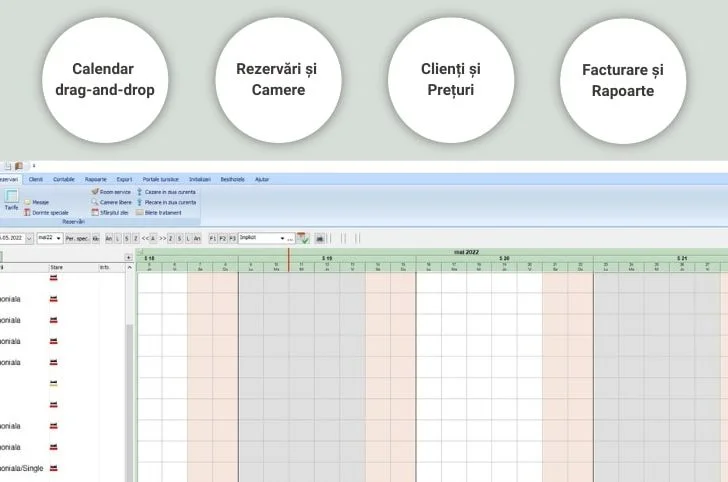Open the date picker dropdown arrow
Image resolution: width=728 pixels, height=482 pixels.
coord(28,239)
